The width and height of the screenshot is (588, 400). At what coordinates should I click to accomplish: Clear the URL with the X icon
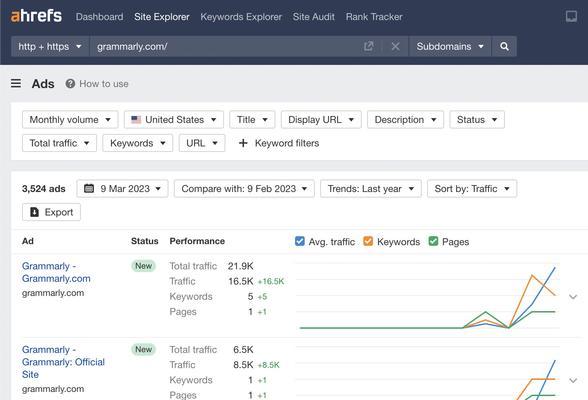click(395, 46)
